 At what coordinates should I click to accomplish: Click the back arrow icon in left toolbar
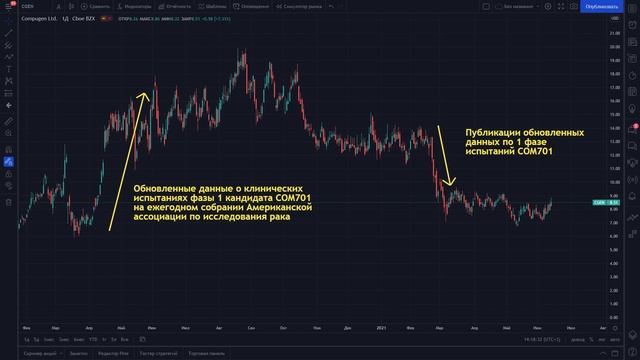[x=9, y=105]
